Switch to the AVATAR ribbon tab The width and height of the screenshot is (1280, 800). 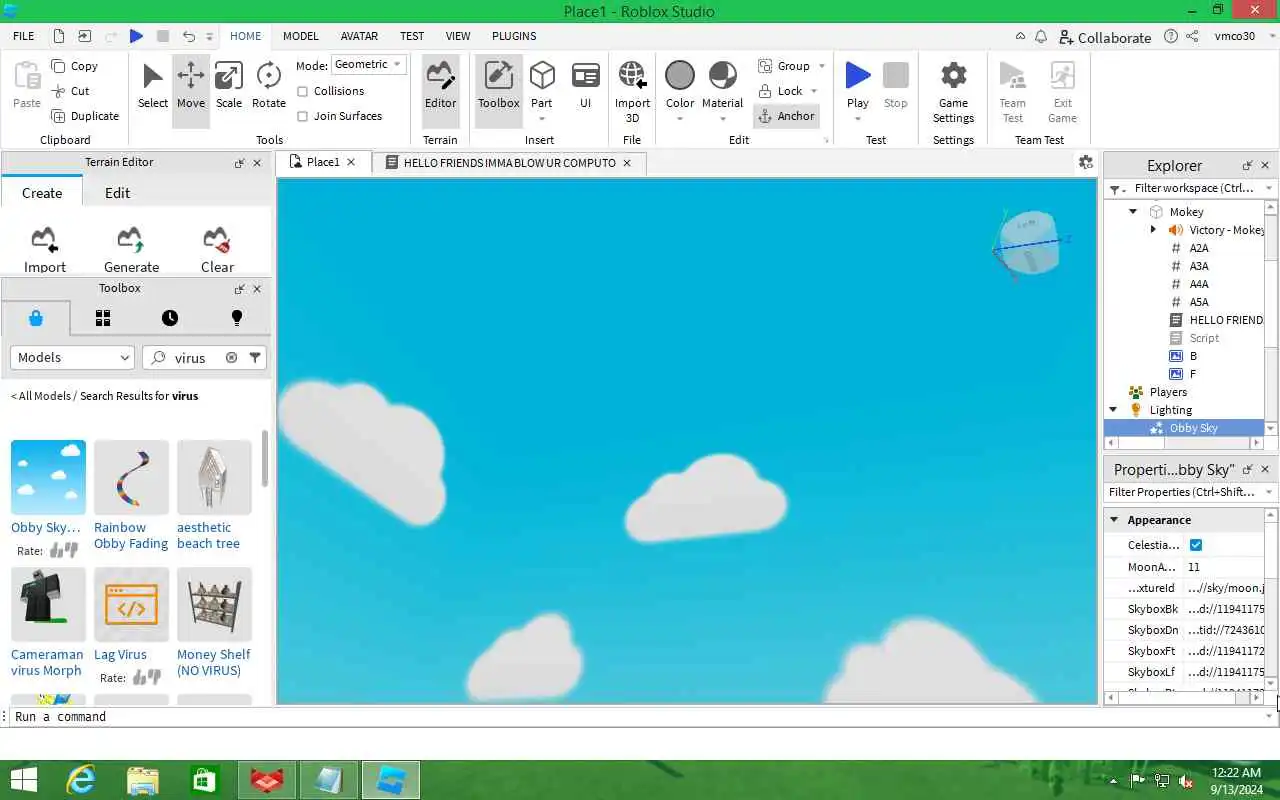[x=359, y=36]
